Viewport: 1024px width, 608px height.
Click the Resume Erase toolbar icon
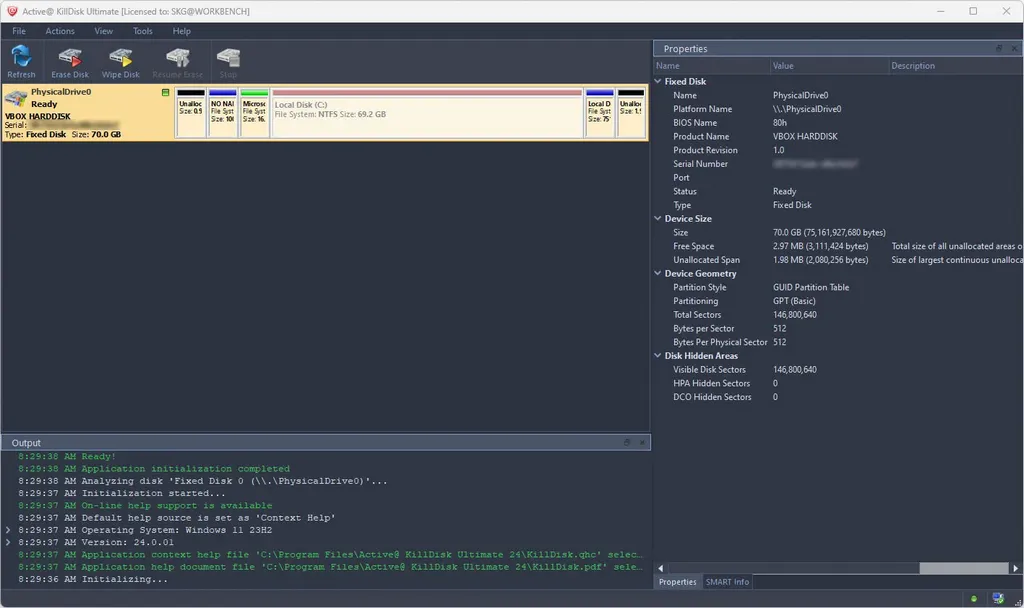coord(178,62)
